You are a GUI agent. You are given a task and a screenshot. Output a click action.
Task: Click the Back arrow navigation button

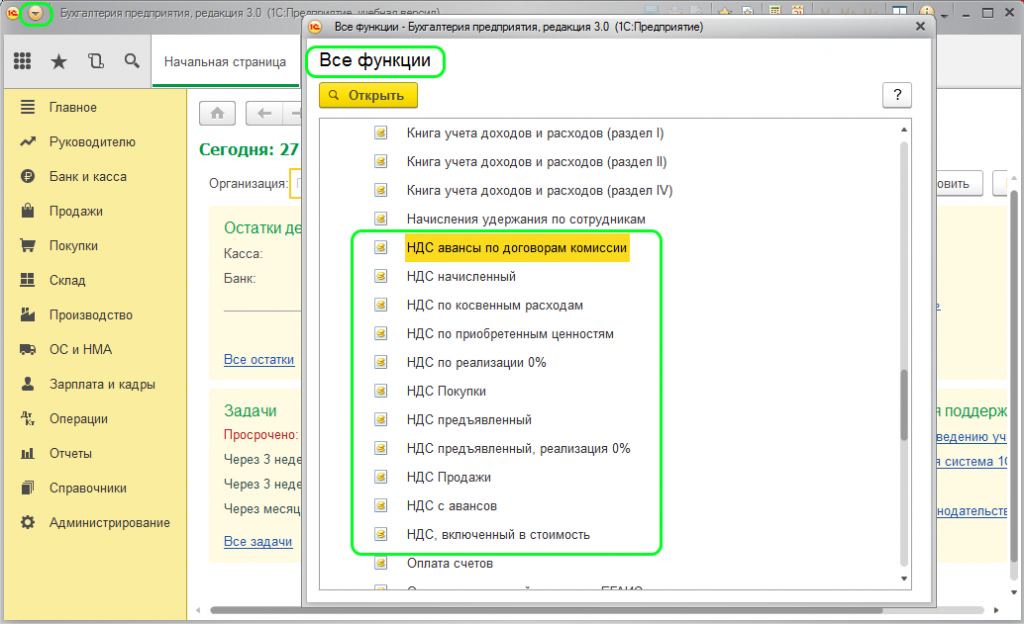tap(264, 113)
